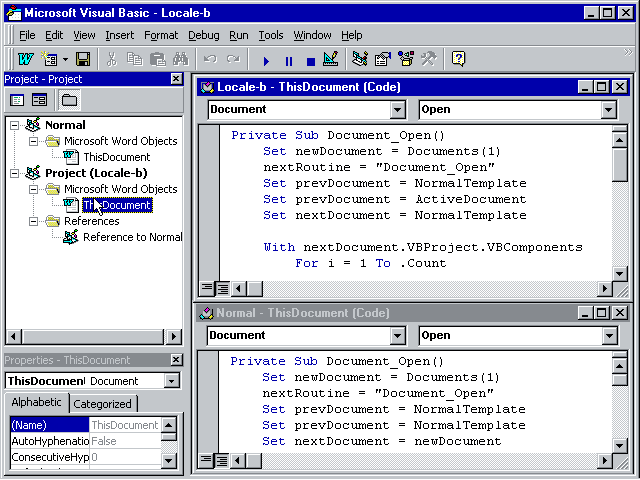Click the View Object button in Project panel

point(40,100)
